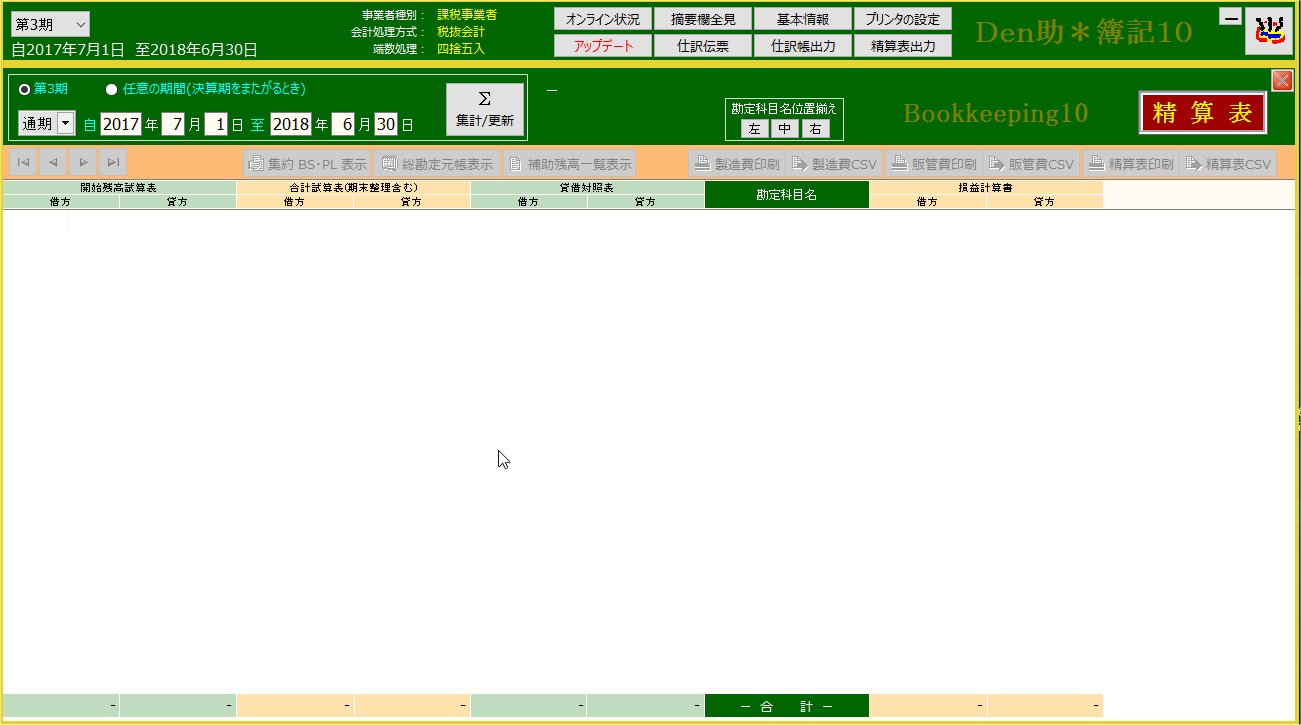Open the 第3期 fiscal period dropdown

pyautogui.click(x=50, y=24)
